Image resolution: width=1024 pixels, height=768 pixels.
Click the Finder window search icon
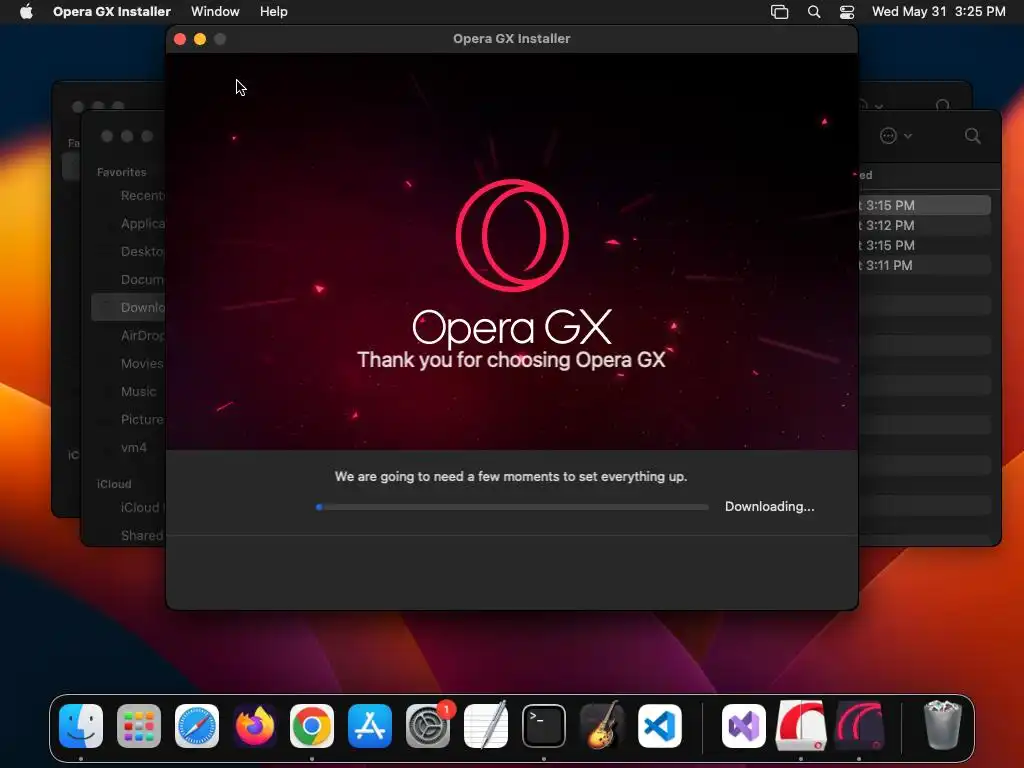972,136
